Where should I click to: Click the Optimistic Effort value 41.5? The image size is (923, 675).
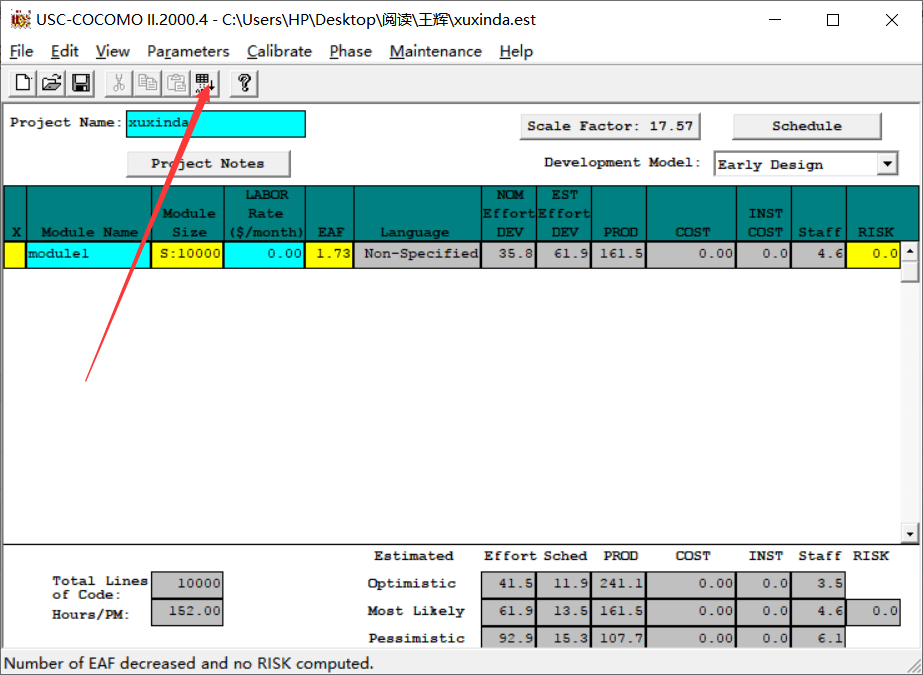tap(509, 584)
